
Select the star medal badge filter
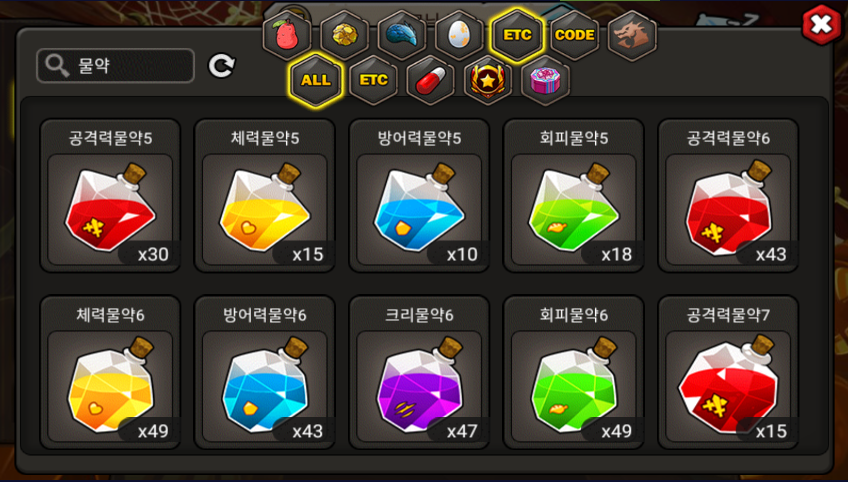pyautogui.click(x=488, y=81)
